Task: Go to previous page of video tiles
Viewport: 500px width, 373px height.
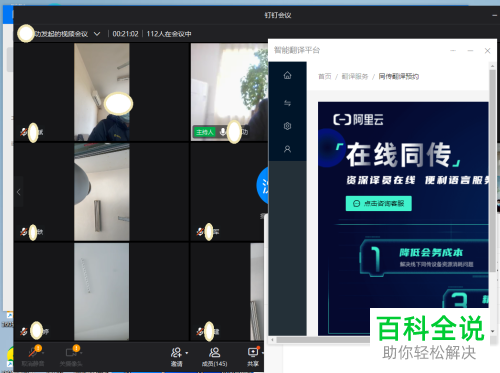Action: click(x=19, y=192)
